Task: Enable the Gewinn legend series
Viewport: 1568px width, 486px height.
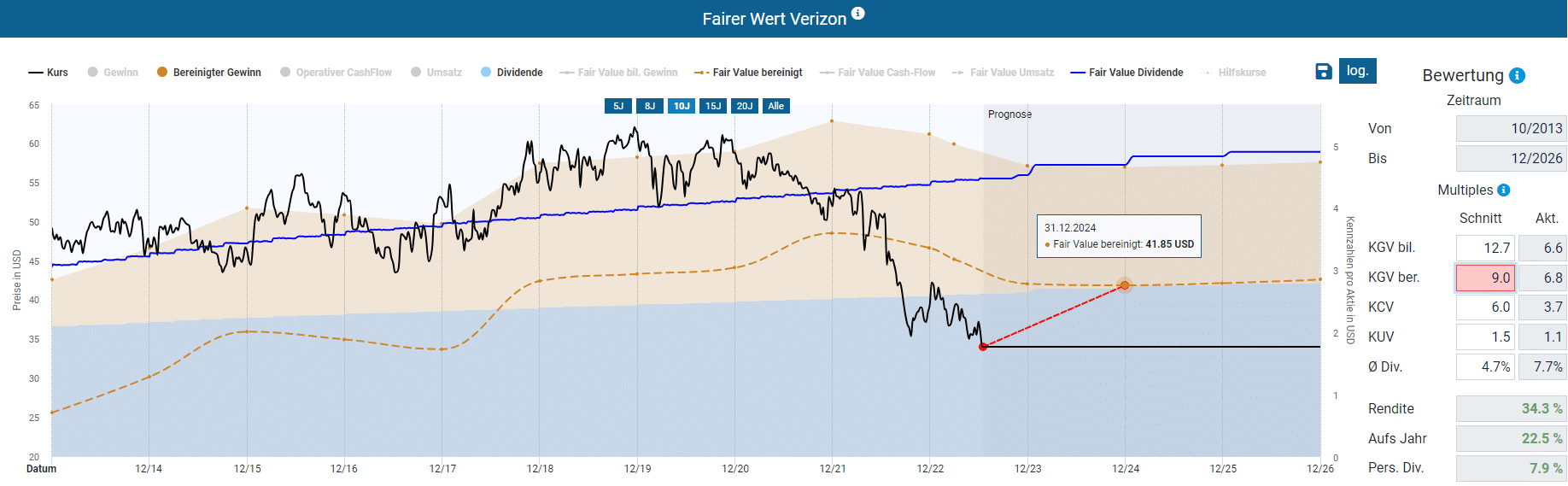Action: point(113,73)
